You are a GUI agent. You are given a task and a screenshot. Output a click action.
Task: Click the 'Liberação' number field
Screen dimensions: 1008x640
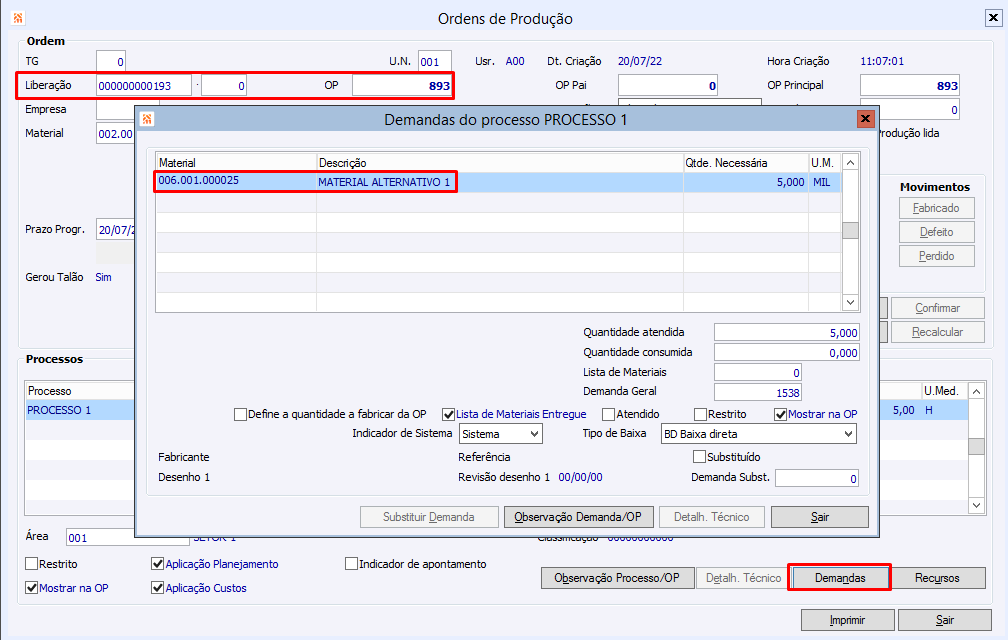point(143,85)
